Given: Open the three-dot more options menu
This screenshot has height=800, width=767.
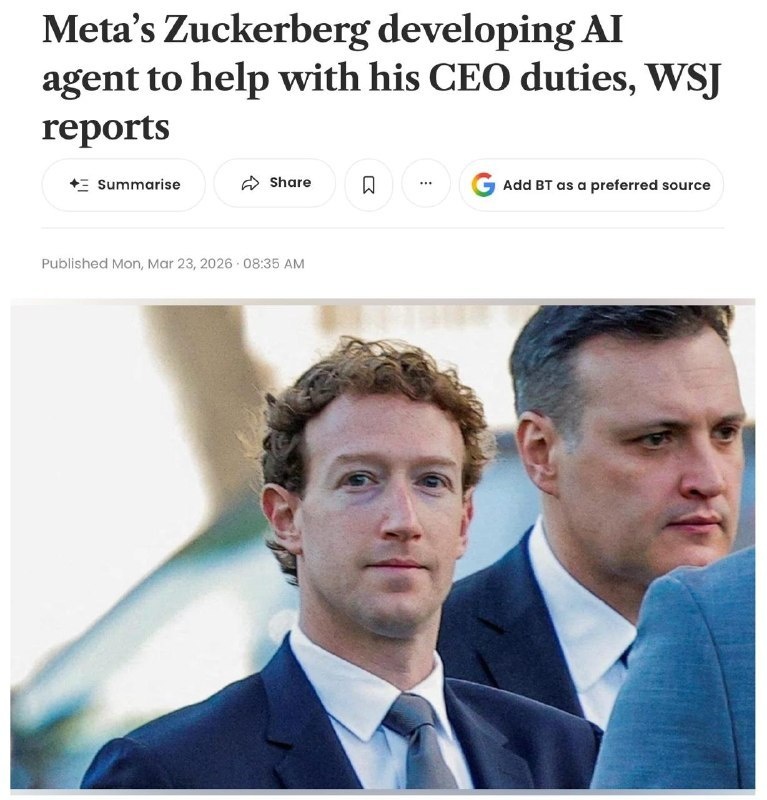Looking at the screenshot, I should [426, 183].
